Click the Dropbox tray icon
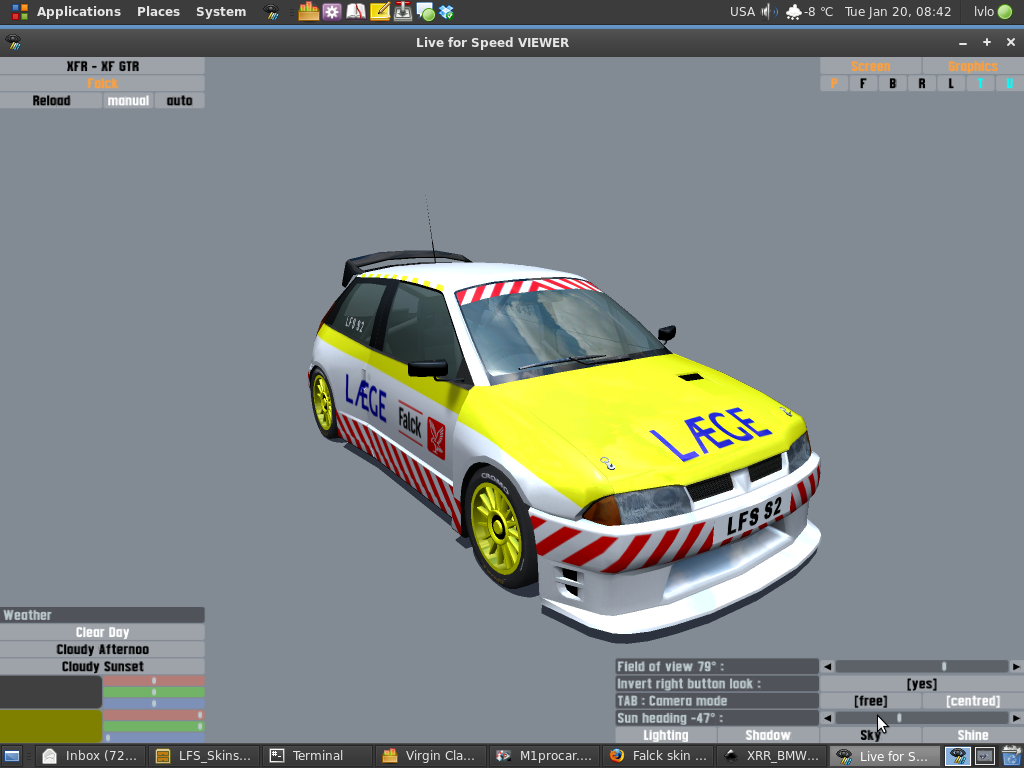 [447, 12]
